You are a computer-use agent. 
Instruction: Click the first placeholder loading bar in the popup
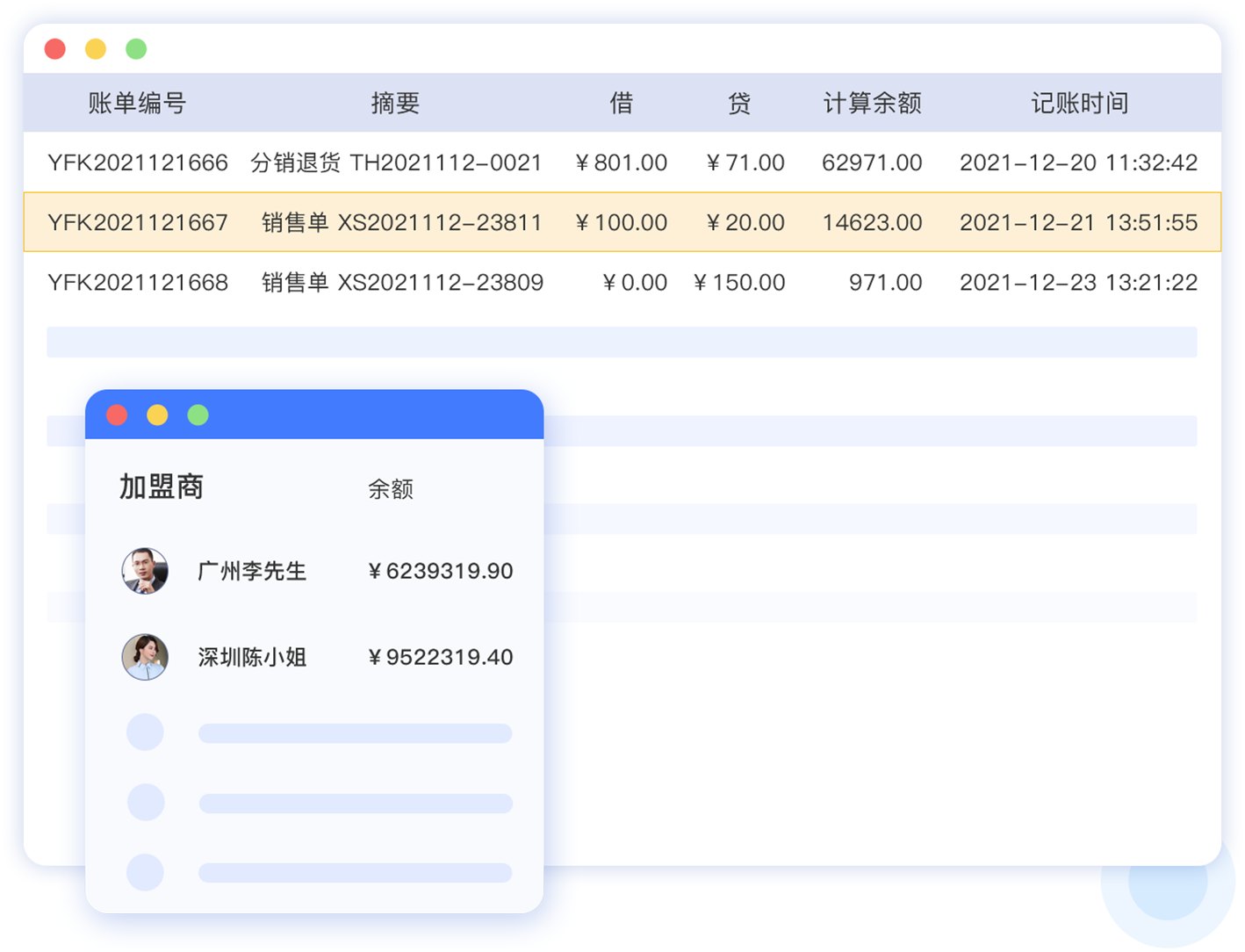point(356,733)
